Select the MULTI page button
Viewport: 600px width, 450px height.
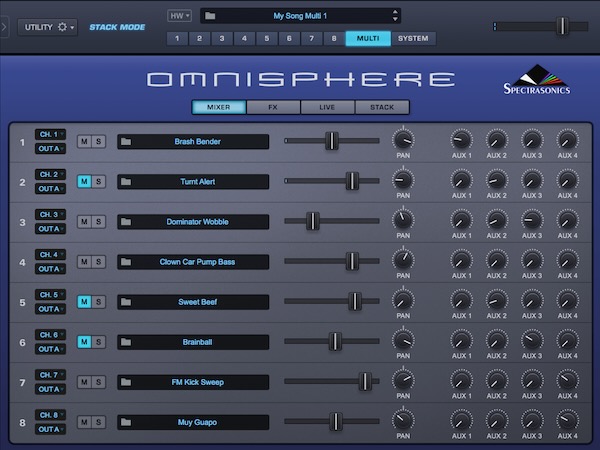(x=368, y=39)
